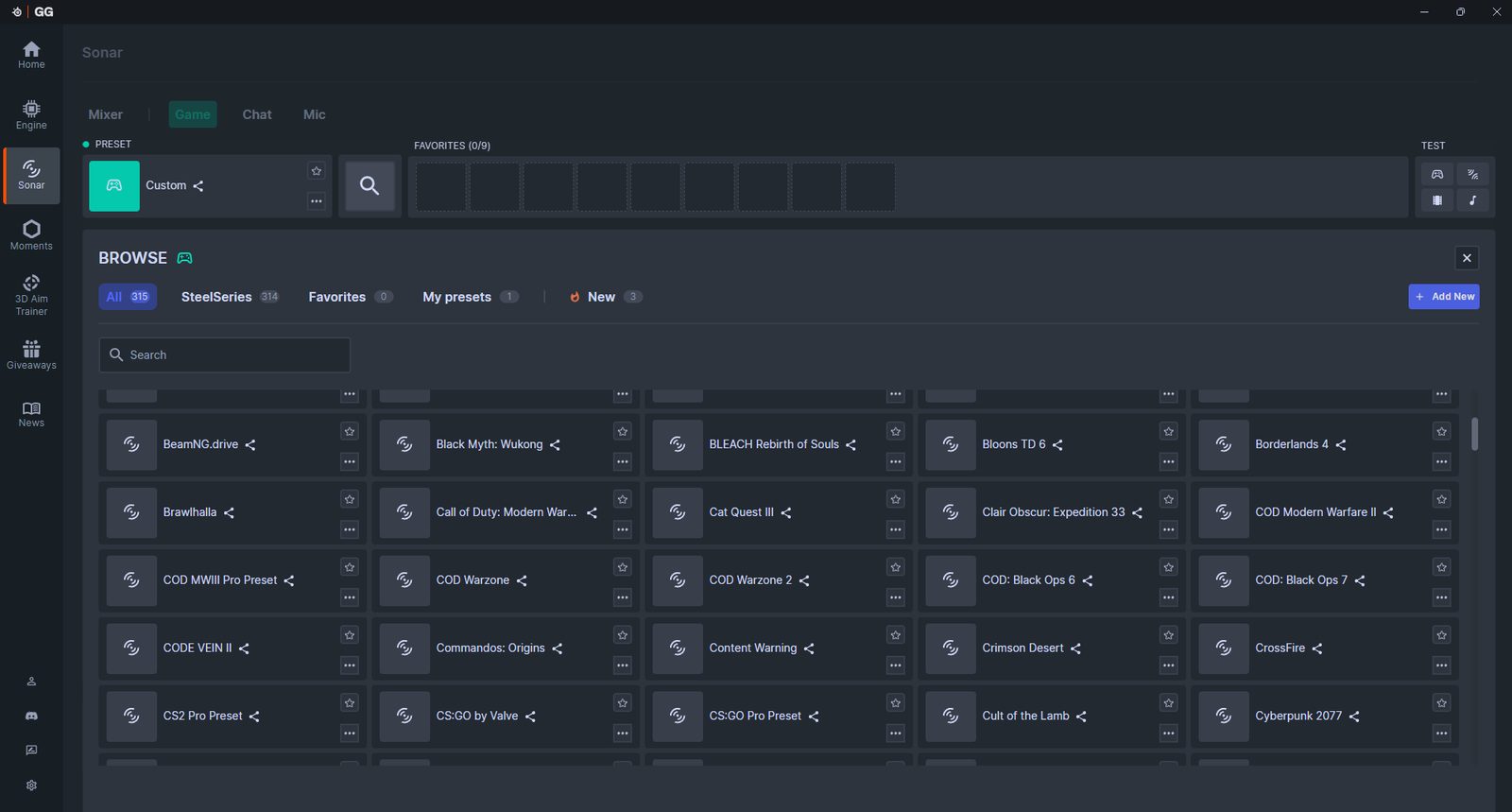Open more options for the Custom preset
This screenshot has width=1512, height=812.
coord(317,200)
